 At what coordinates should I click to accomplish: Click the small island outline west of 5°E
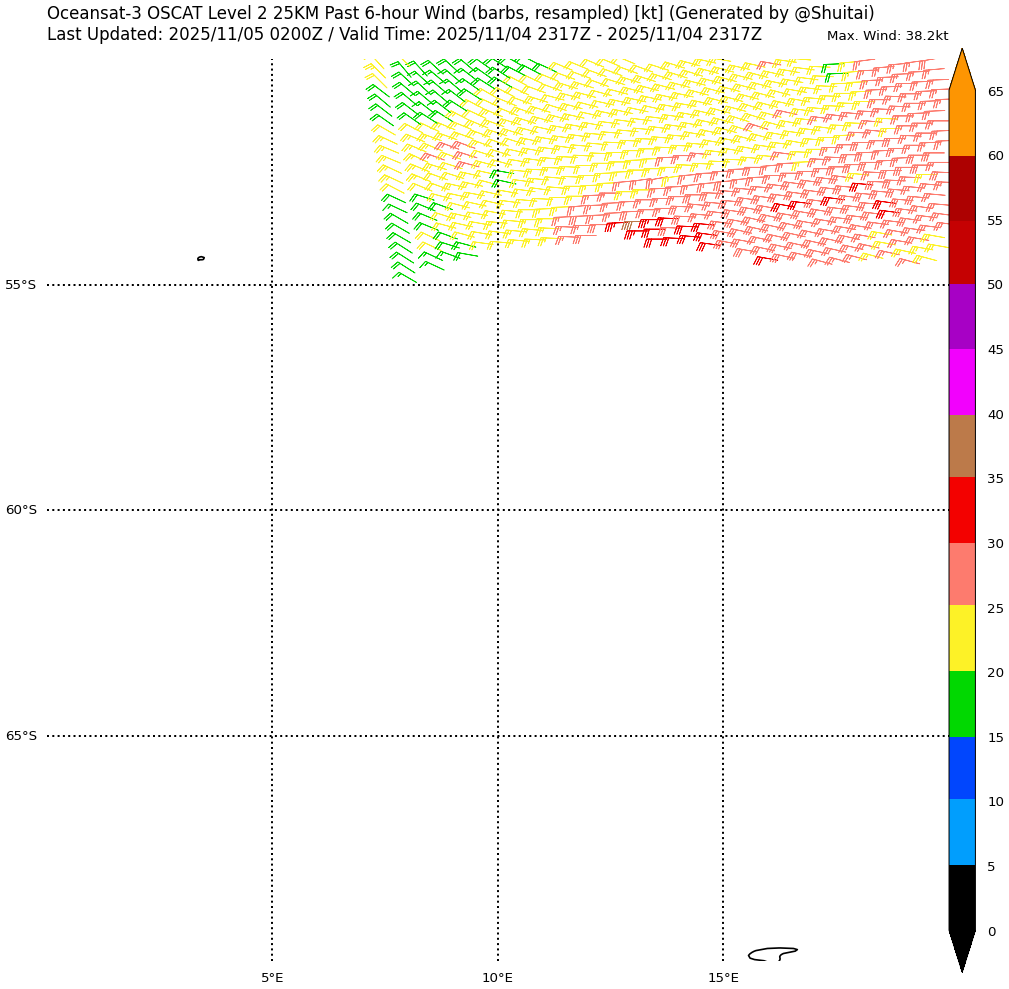pyautogui.click(x=201, y=258)
